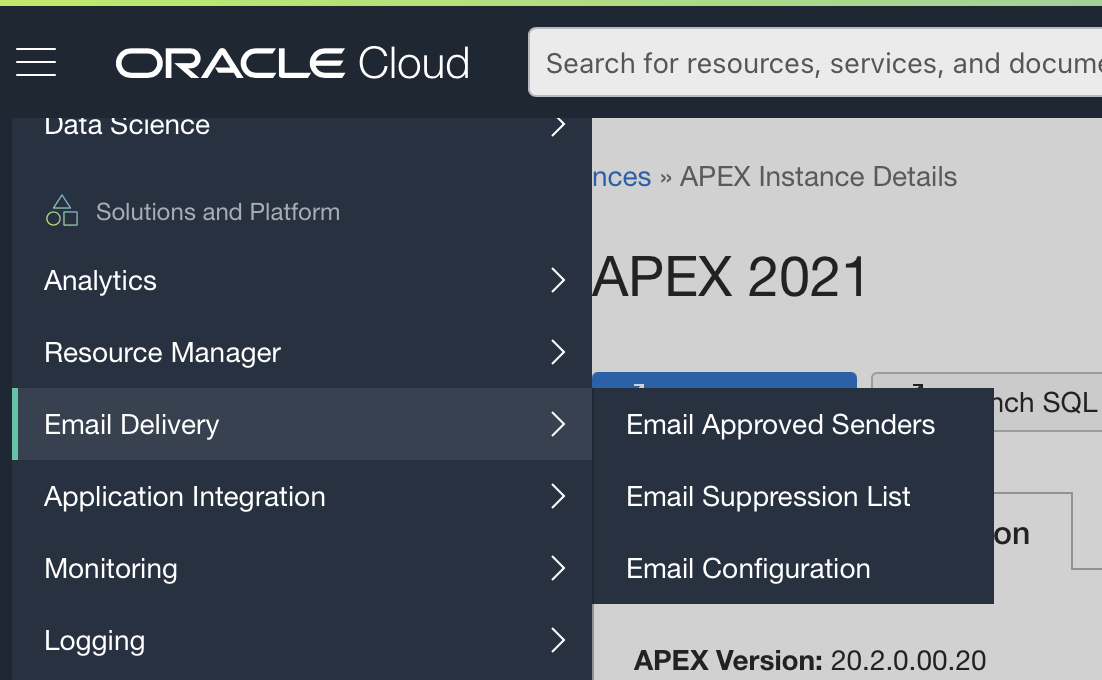The image size is (1102, 680).
Task: Click the Analytics chevron icon
Action: pyautogui.click(x=558, y=281)
